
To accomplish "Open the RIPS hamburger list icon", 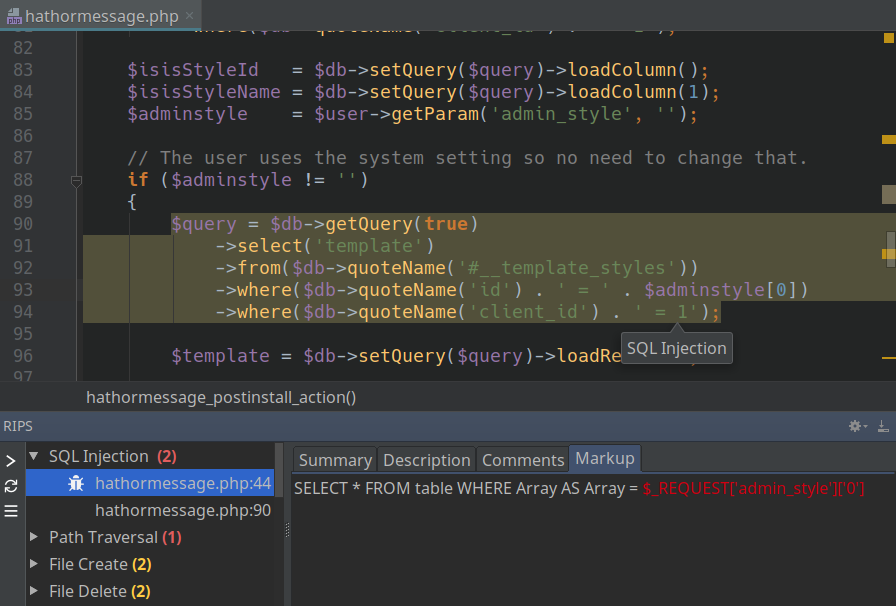I will coord(11,511).
